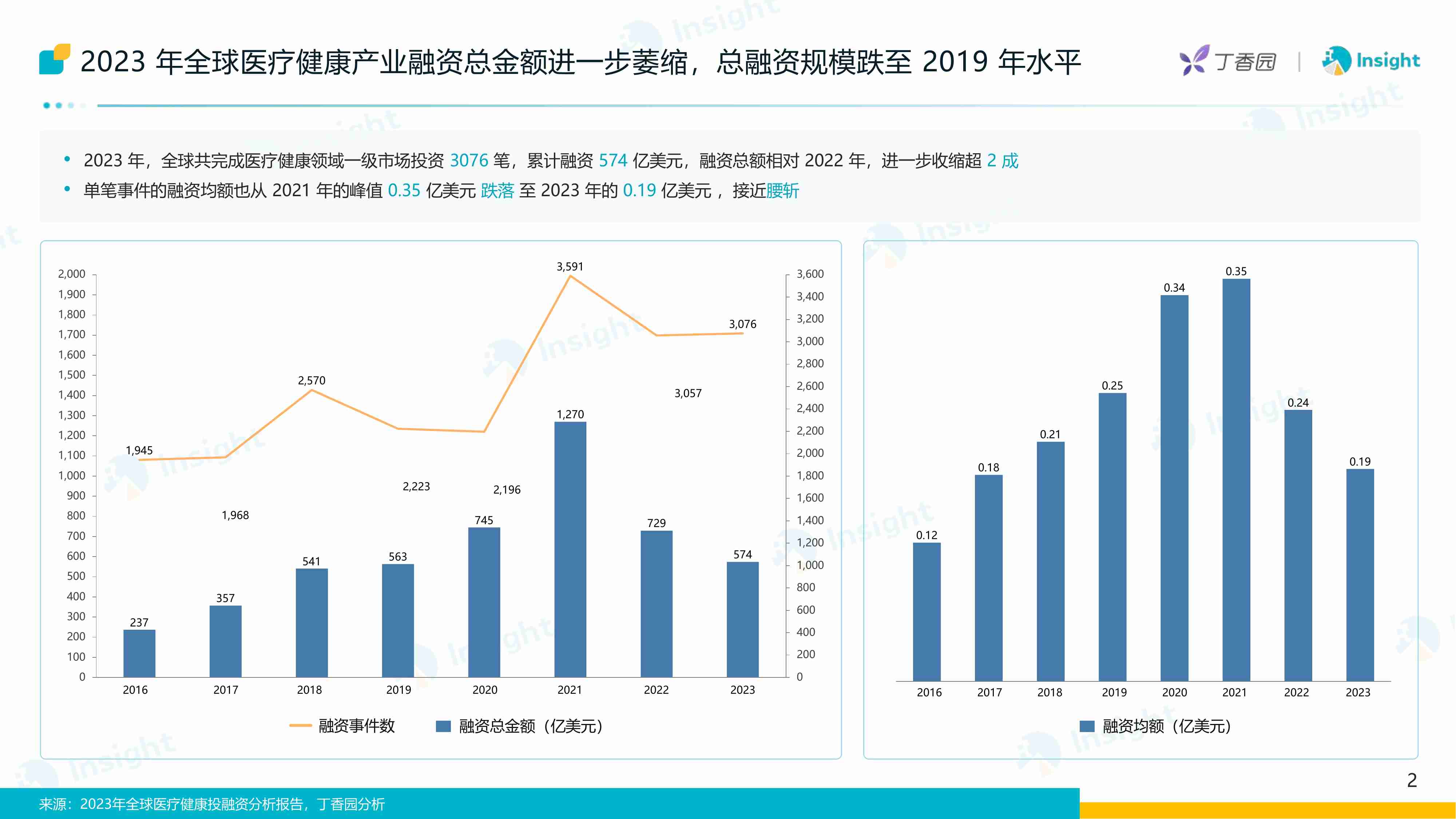Click the 3,057 data label
Viewport: 1456px width, 819px height.
click(688, 393)
